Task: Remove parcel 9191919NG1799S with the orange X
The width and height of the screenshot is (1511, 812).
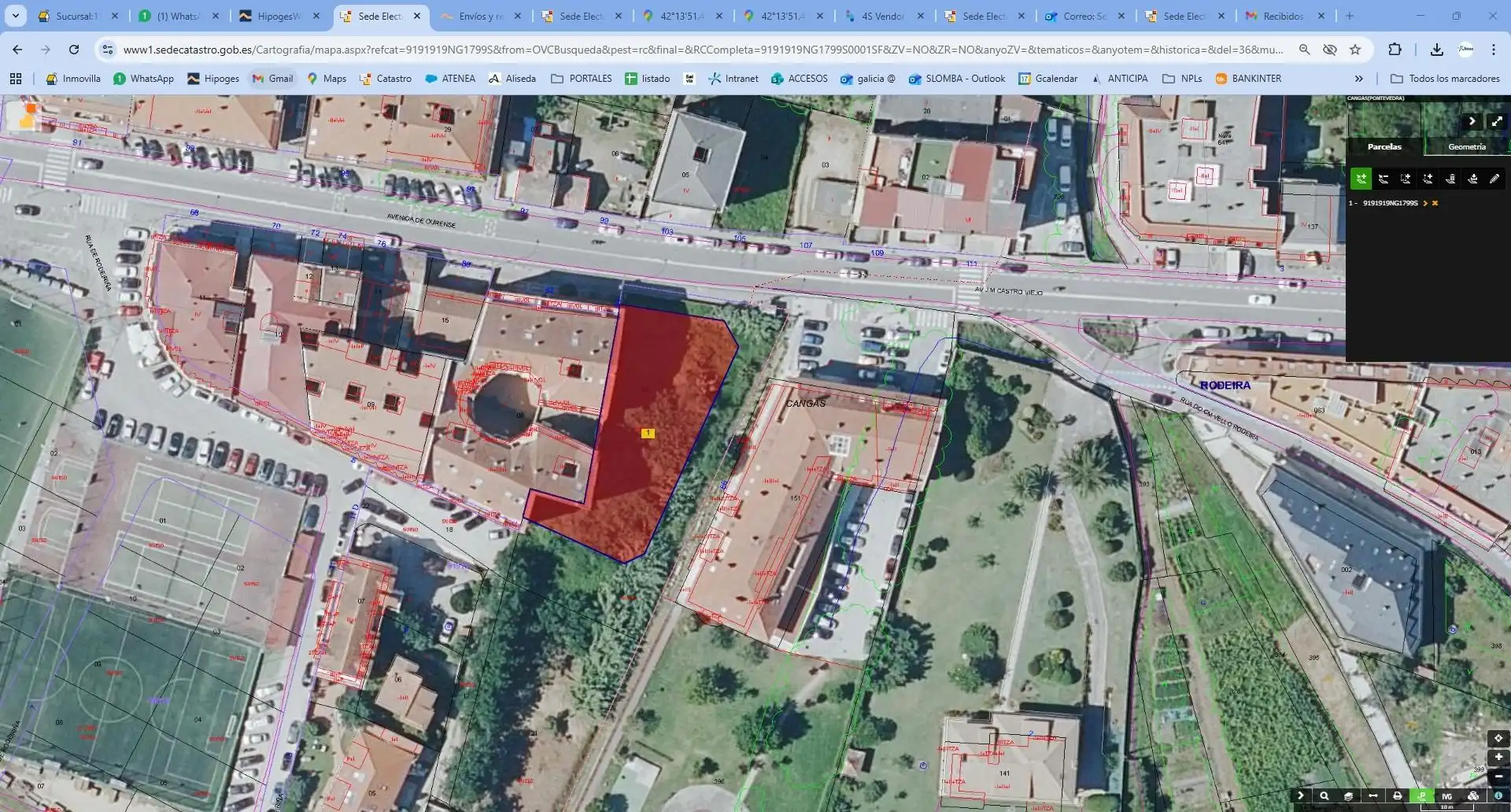Action: pyautogui.click(x=1435, y=203)
